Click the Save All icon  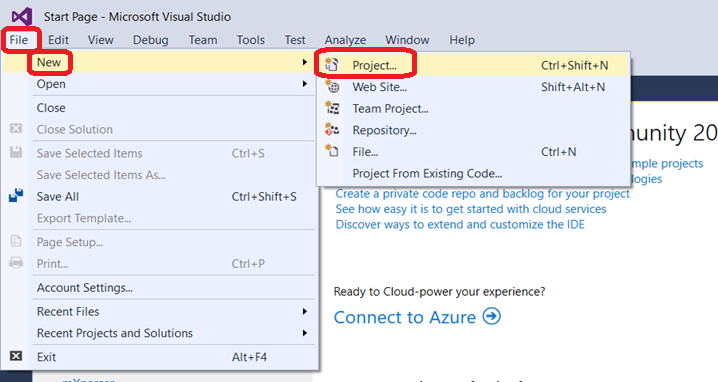coord(16,195)
